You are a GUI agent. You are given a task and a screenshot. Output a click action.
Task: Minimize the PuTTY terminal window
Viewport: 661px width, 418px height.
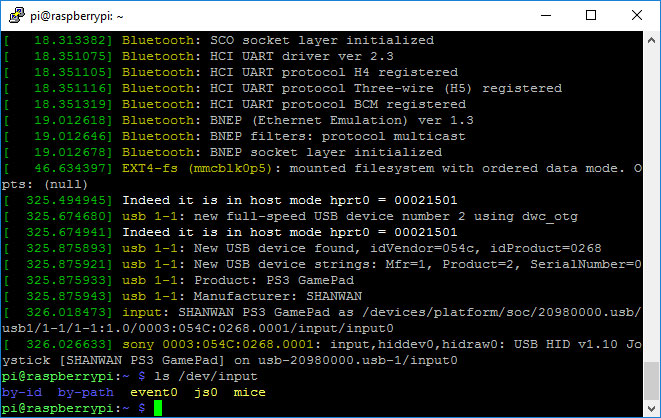(545, 15)
